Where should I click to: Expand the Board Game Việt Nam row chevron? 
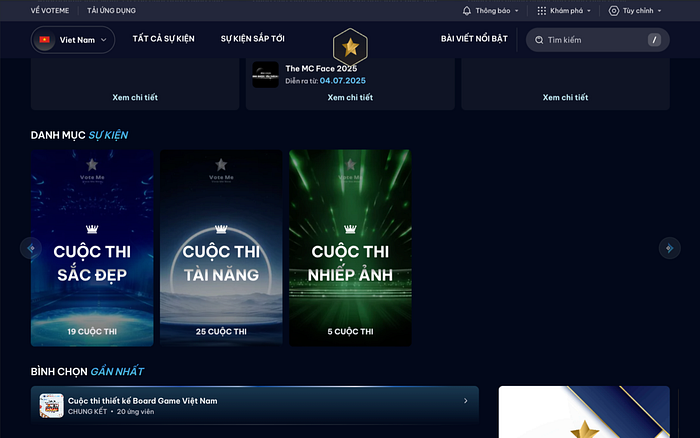point(465,401)
